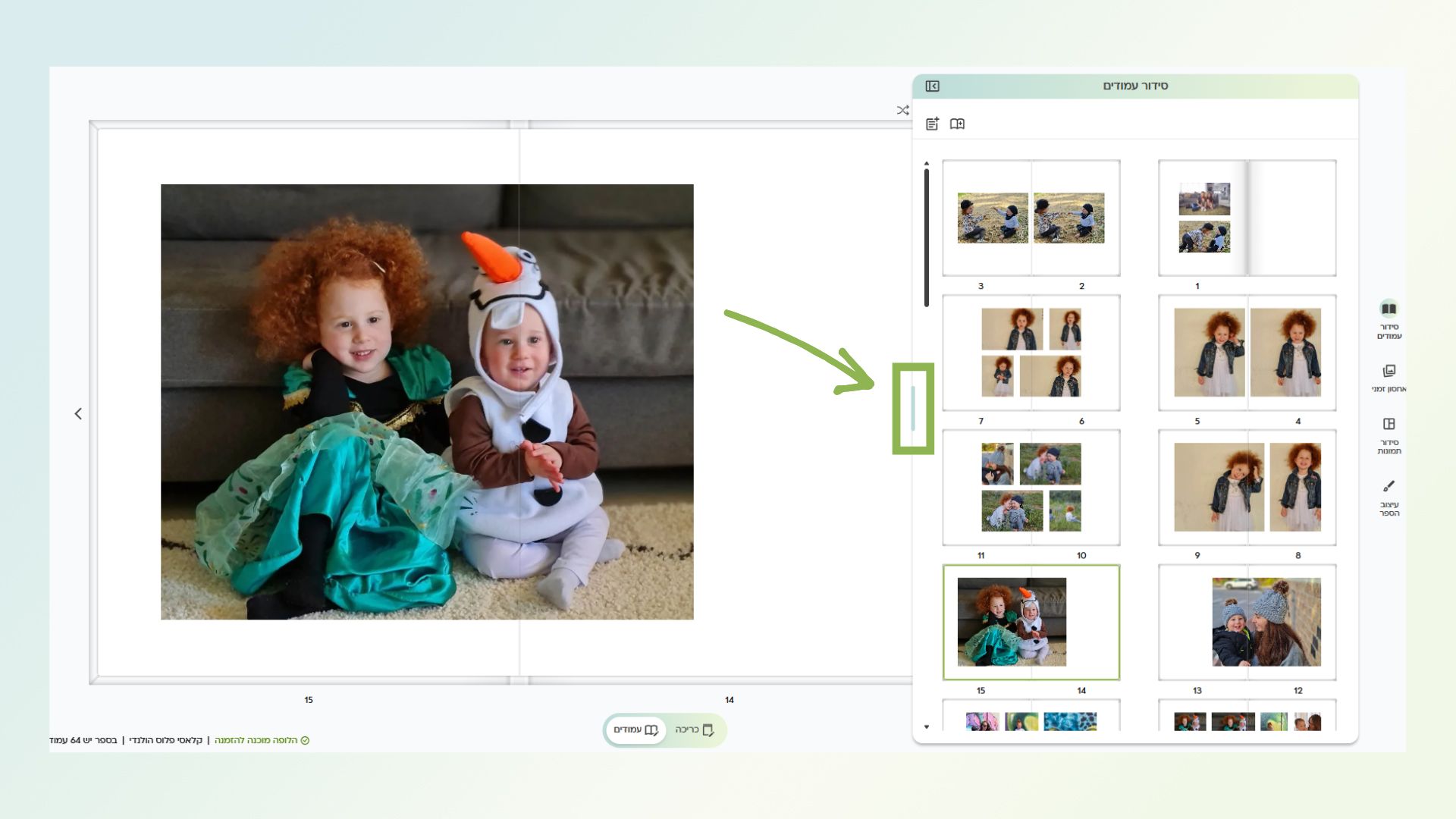Collapse the page arrangement panel
1456x819 pixels.
click(932, 86)
